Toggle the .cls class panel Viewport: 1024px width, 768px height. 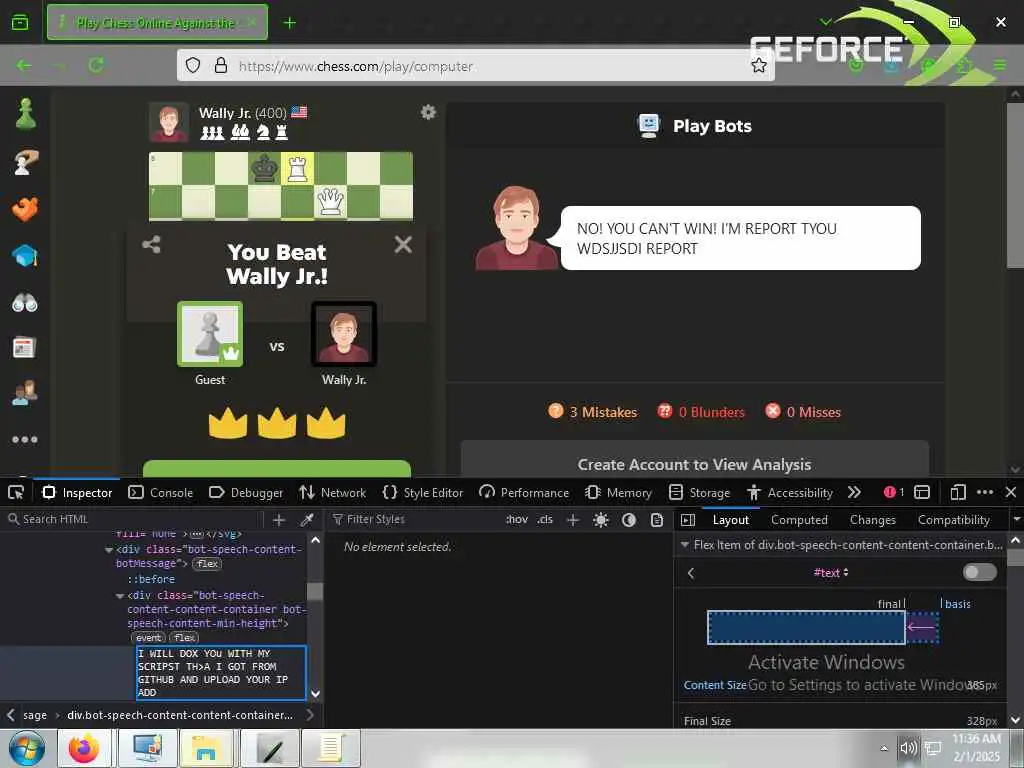[545, 519]
